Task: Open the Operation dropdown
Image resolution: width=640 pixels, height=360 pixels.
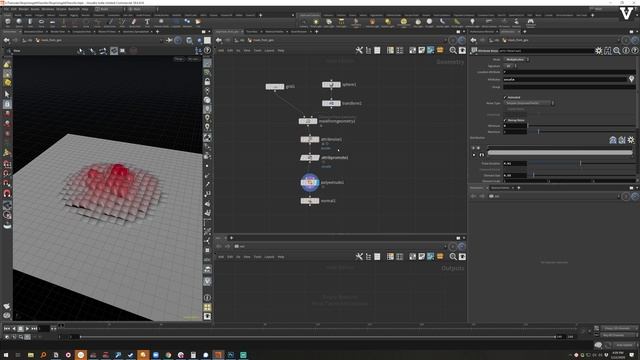Action: pos(516,60)
